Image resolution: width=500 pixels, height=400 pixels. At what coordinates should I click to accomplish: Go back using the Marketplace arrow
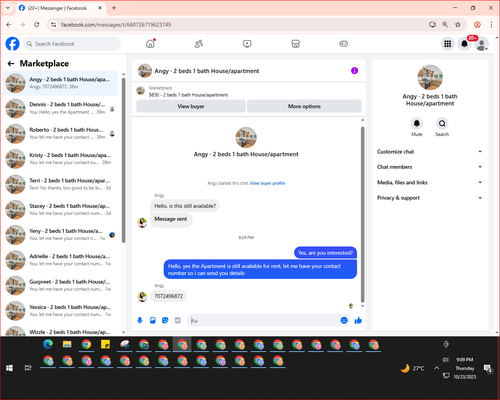pyautogui.click(x=11, y=64)
